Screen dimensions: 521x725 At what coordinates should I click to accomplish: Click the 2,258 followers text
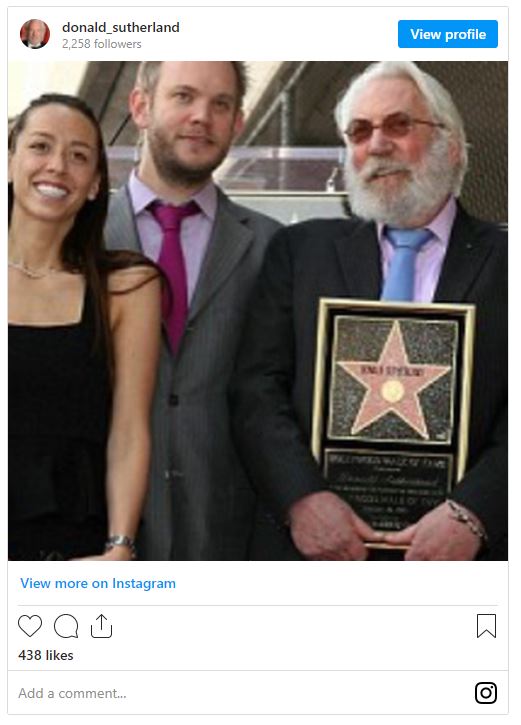(102, 44)
